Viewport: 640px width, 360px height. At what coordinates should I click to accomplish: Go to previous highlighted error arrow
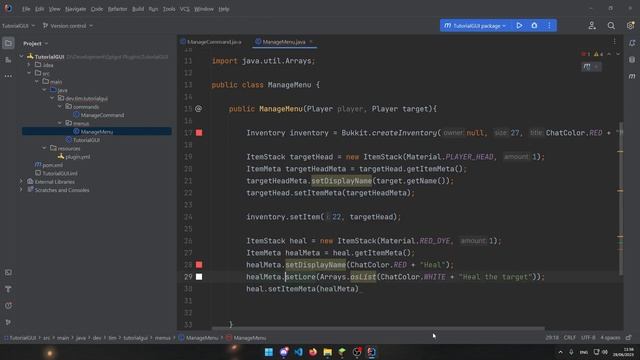click(609, 54)
